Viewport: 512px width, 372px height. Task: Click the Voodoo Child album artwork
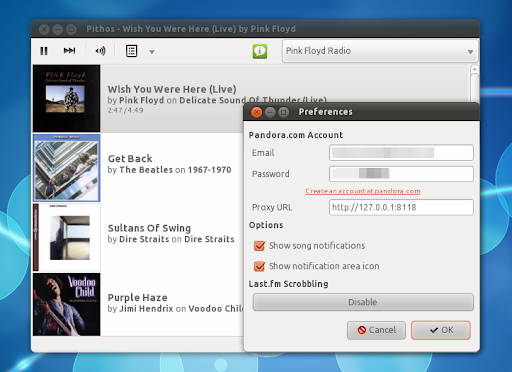coord(66,304)
